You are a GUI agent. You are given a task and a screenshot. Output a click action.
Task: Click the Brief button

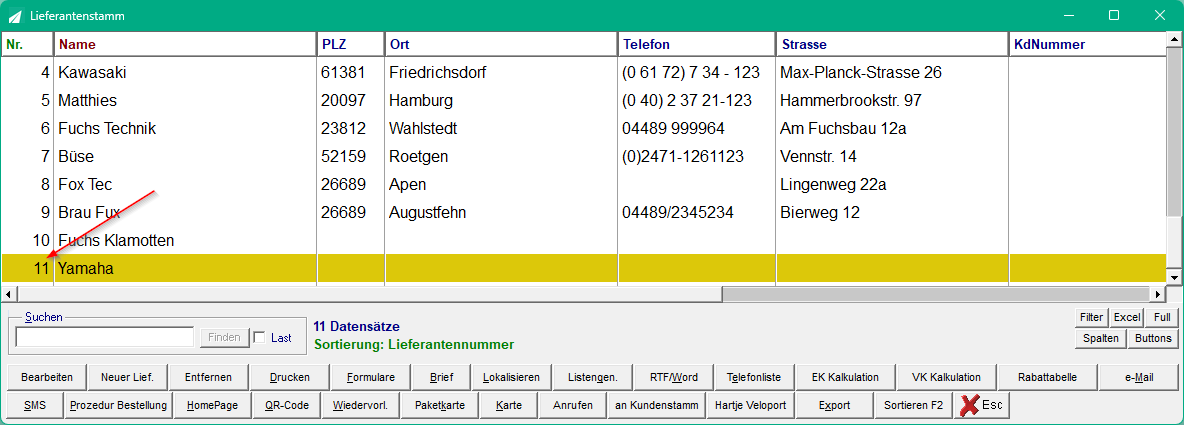point(441,377)
